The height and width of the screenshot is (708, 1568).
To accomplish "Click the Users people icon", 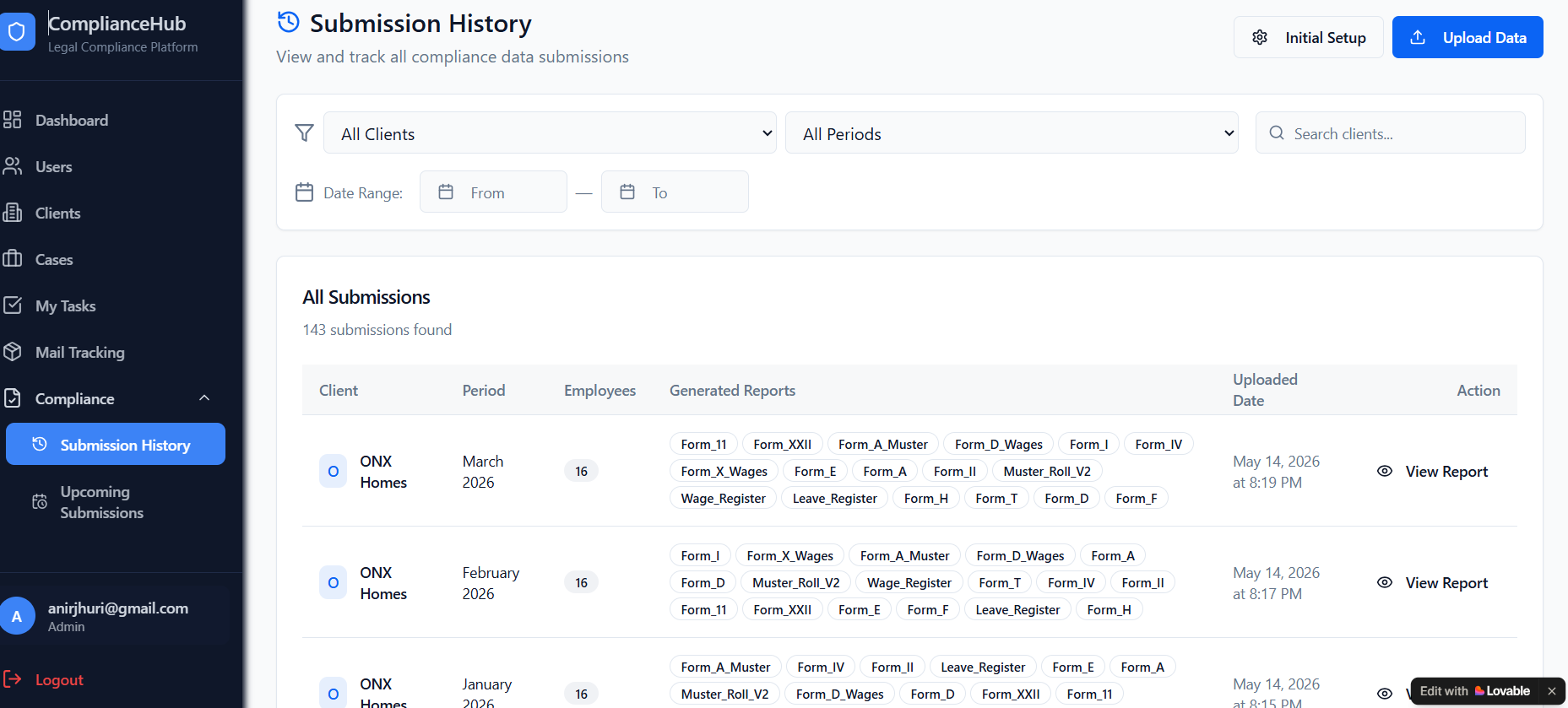I will (x=12, y=166).
